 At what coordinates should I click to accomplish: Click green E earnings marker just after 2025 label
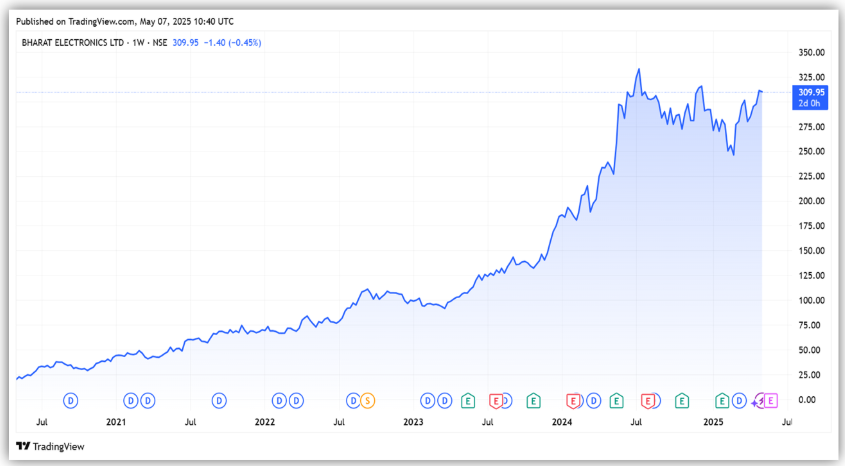tap(722, 400)
